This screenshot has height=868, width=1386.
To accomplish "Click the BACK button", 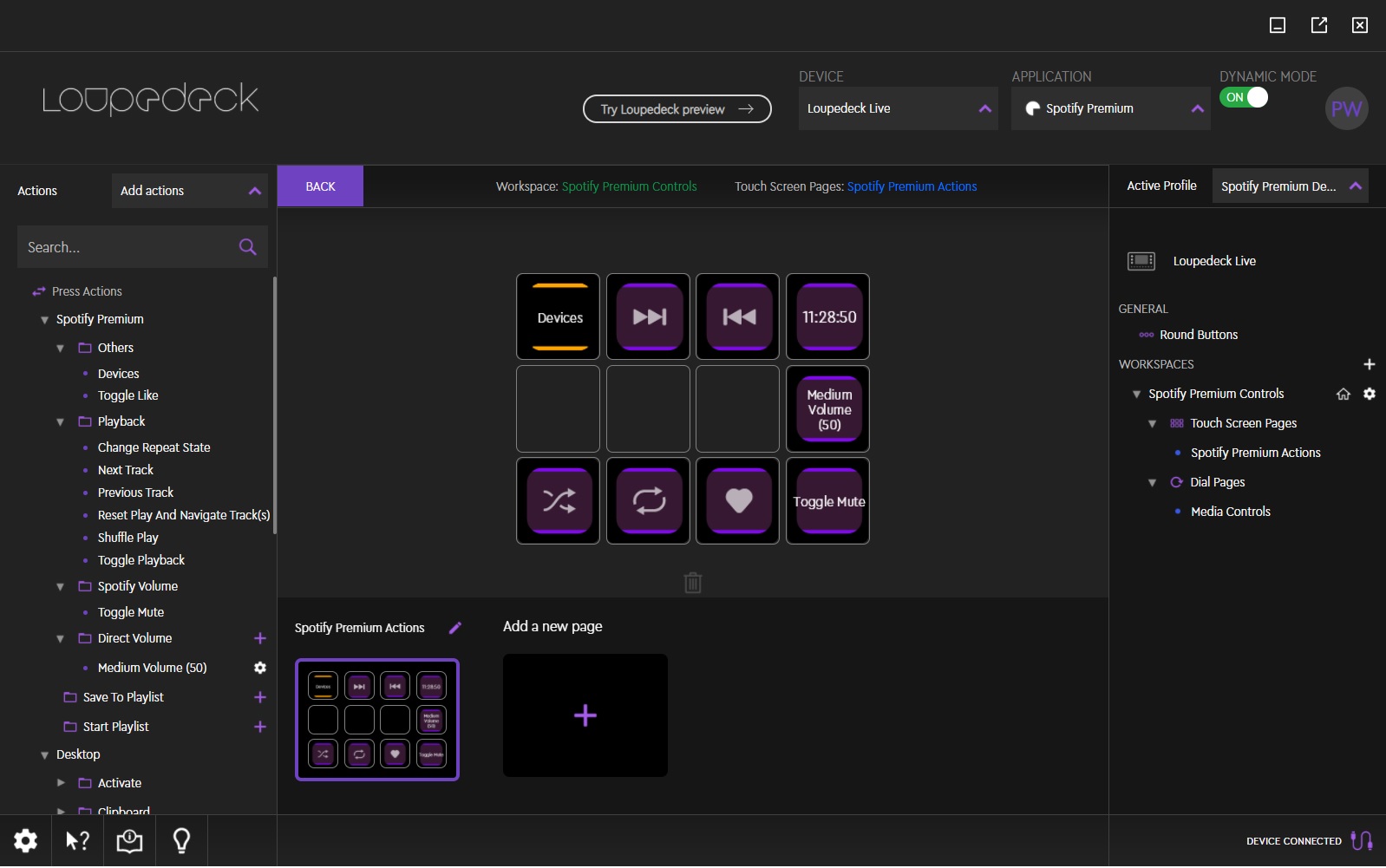I will coord(320,186).
